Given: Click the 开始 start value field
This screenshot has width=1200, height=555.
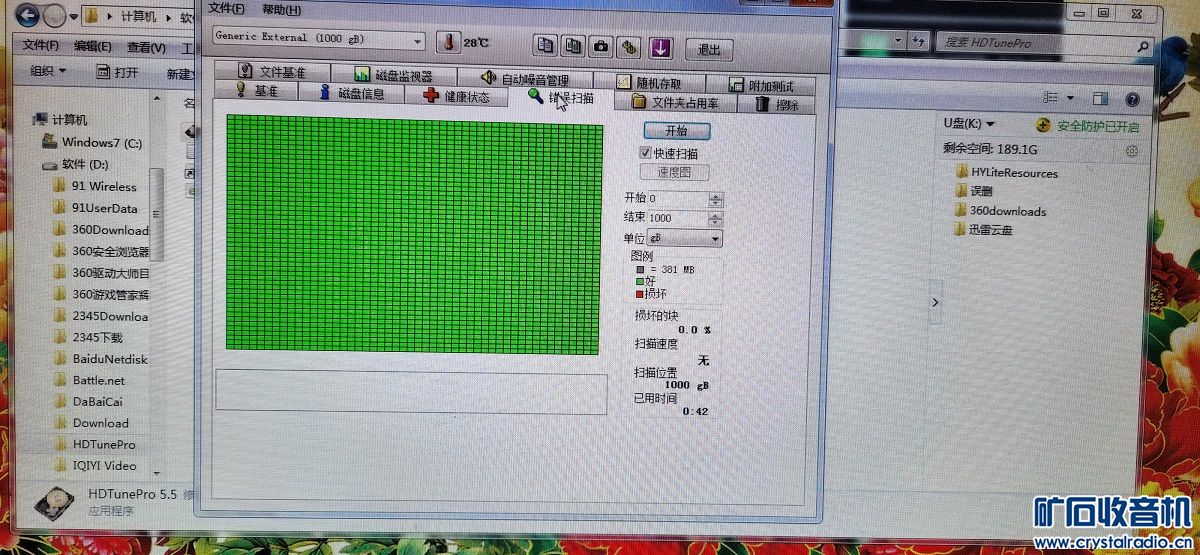Looking at the screenshot, I should 677,199.
